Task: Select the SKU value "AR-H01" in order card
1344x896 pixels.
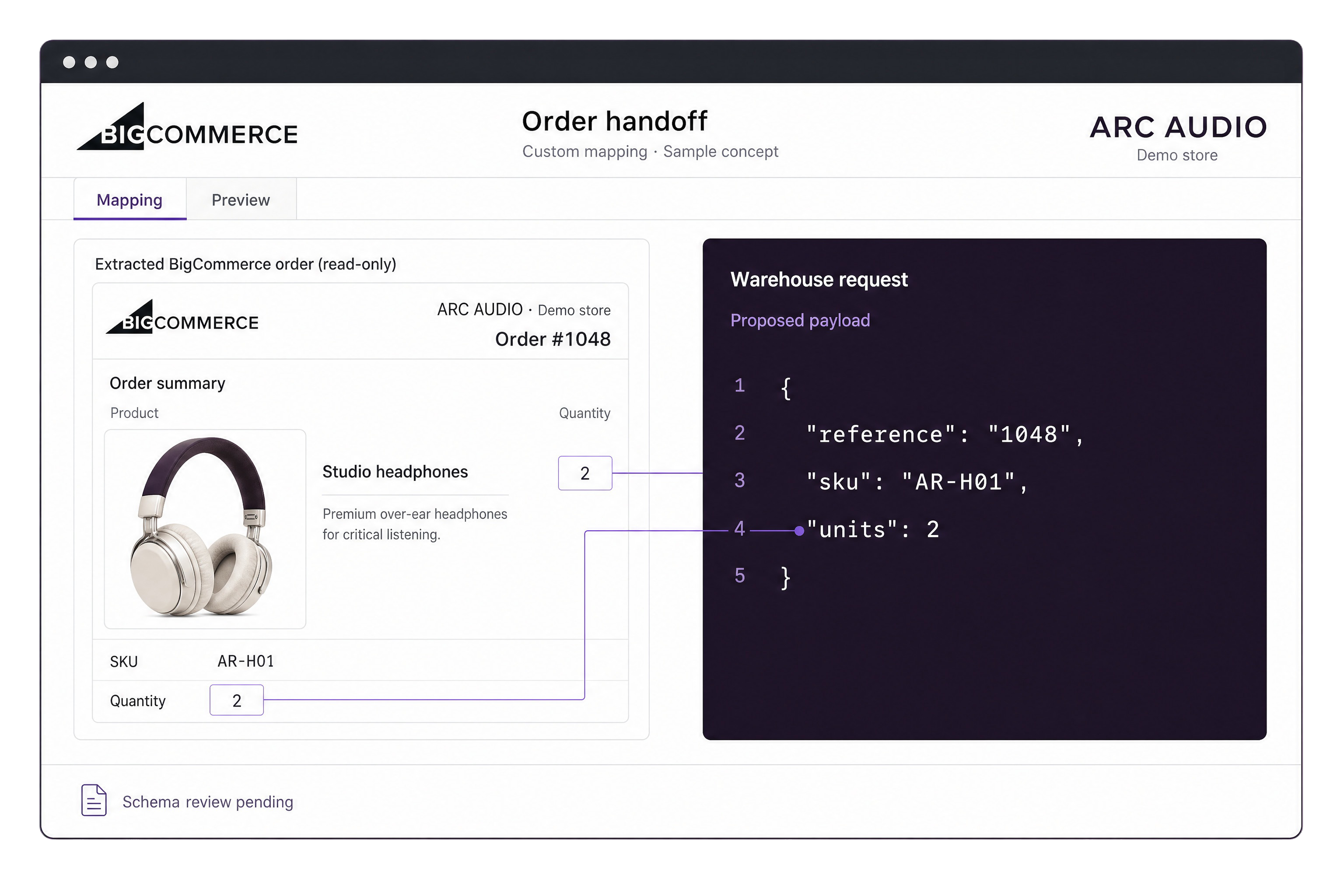Action: click(246, 661)
